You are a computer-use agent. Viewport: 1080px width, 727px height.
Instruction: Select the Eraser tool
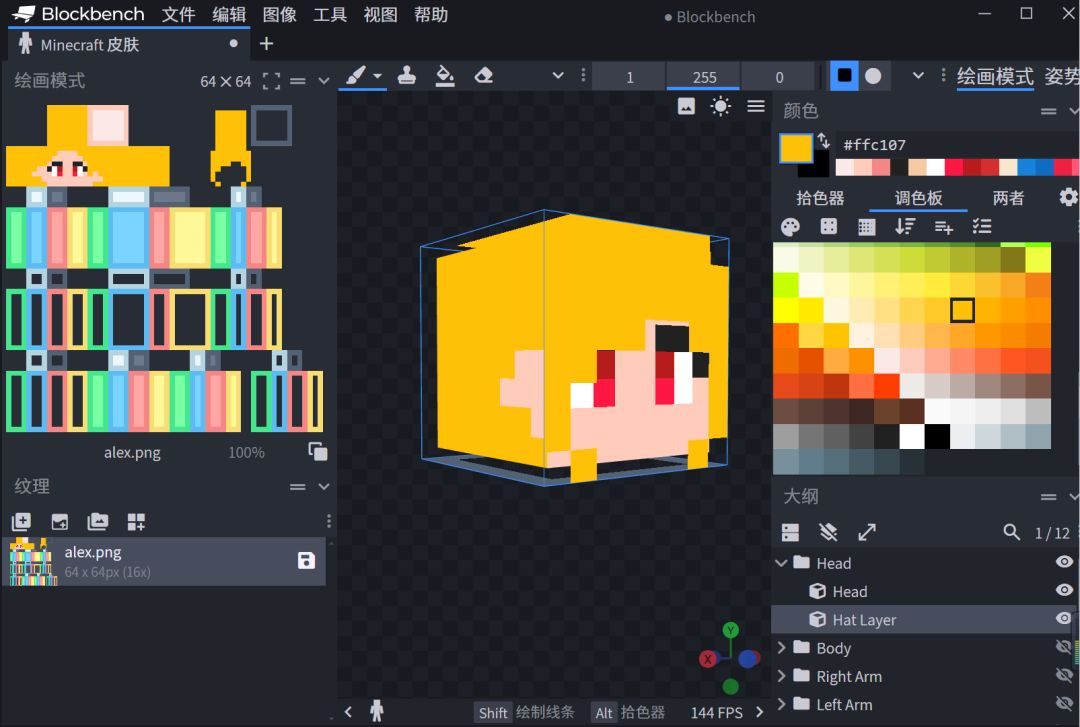[x=484, y=76]
